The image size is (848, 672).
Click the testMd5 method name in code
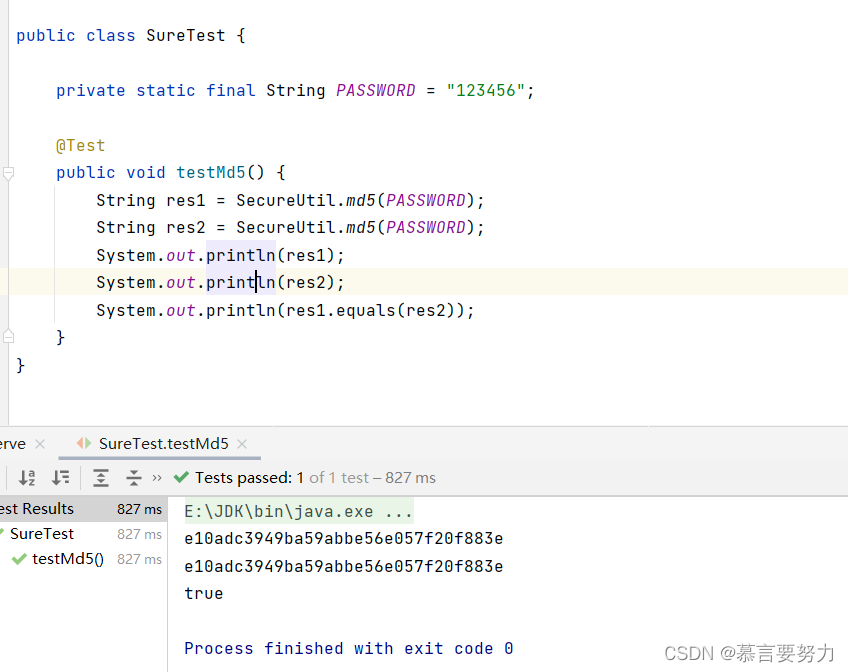(211, 172)
